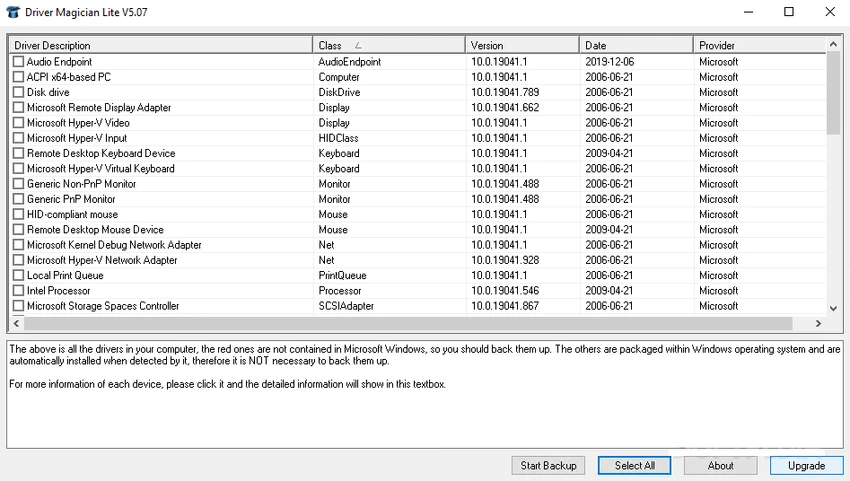Click the Audio Endpoint driver name
Viewport: 850px width, 481px height.
pyautogui.click(x=59, y=62)
